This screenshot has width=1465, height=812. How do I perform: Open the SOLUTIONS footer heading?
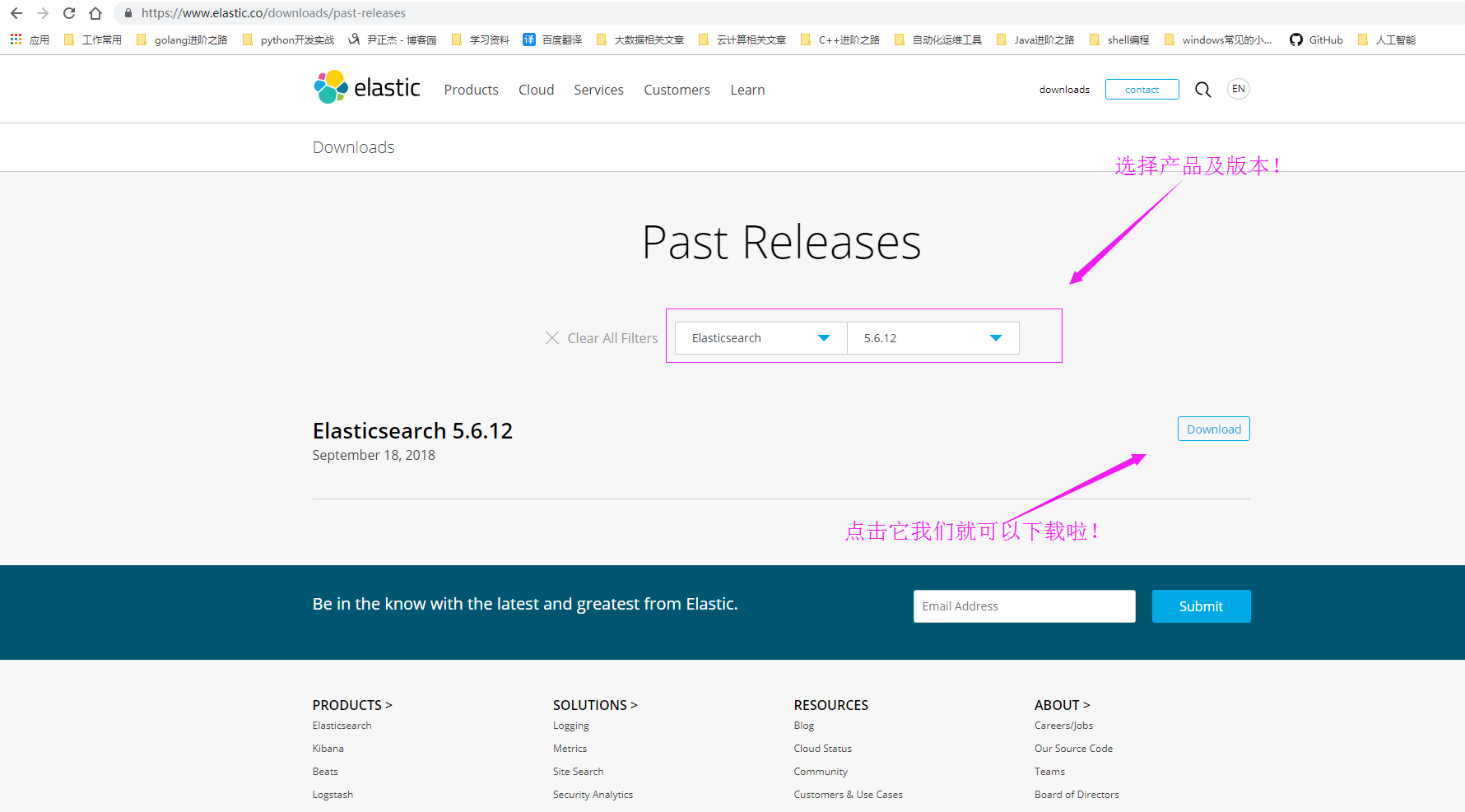(x=595, y=705)
